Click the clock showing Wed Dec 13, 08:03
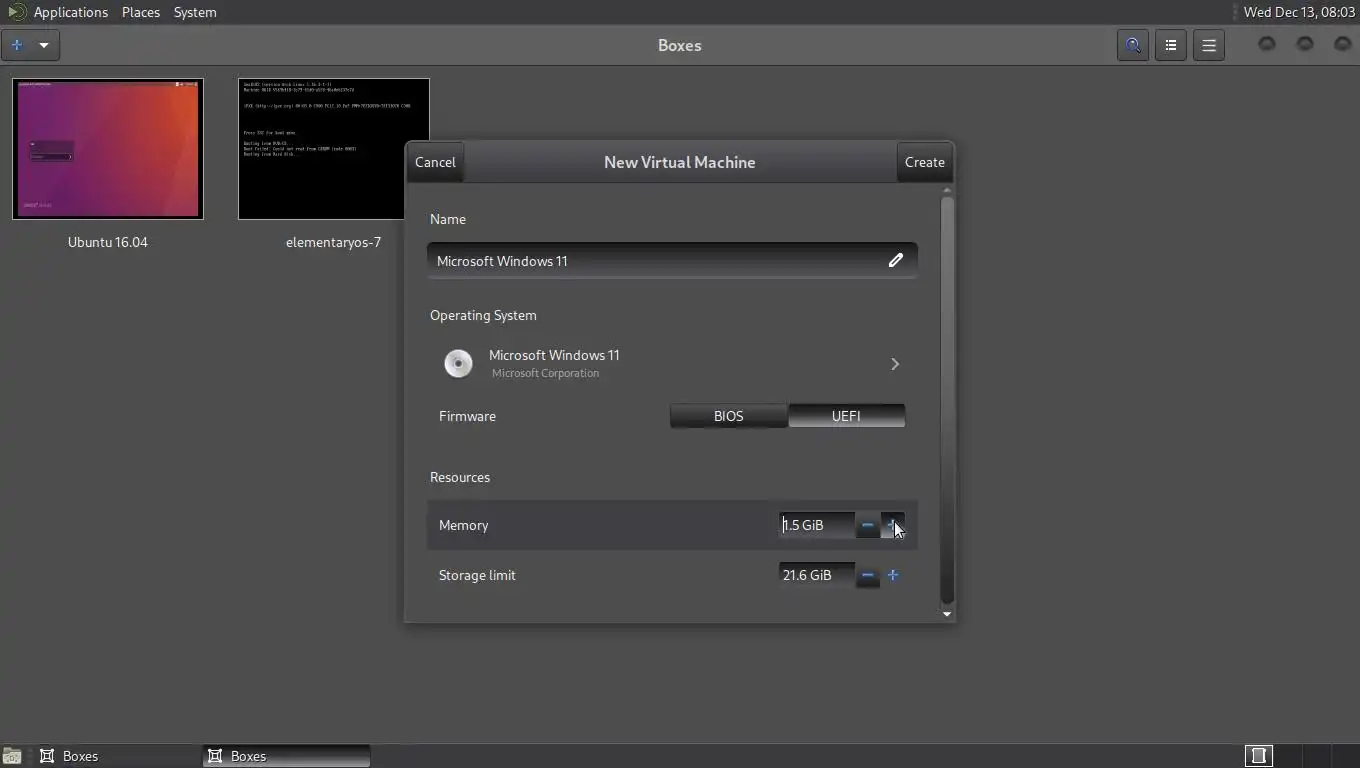This screenshot has width=1360, height=768. (1299, 12)
